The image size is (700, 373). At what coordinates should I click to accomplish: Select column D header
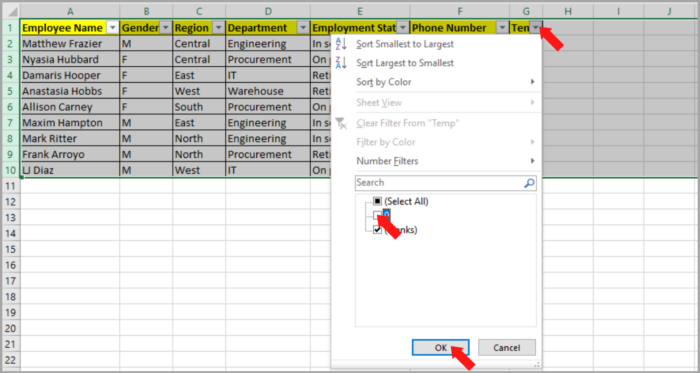coord(268,12)
